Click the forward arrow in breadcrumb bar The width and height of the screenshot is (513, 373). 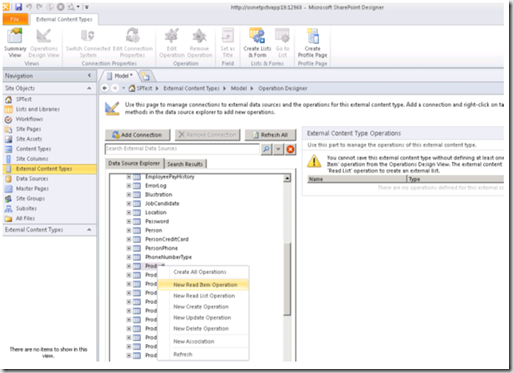(115, 88)
